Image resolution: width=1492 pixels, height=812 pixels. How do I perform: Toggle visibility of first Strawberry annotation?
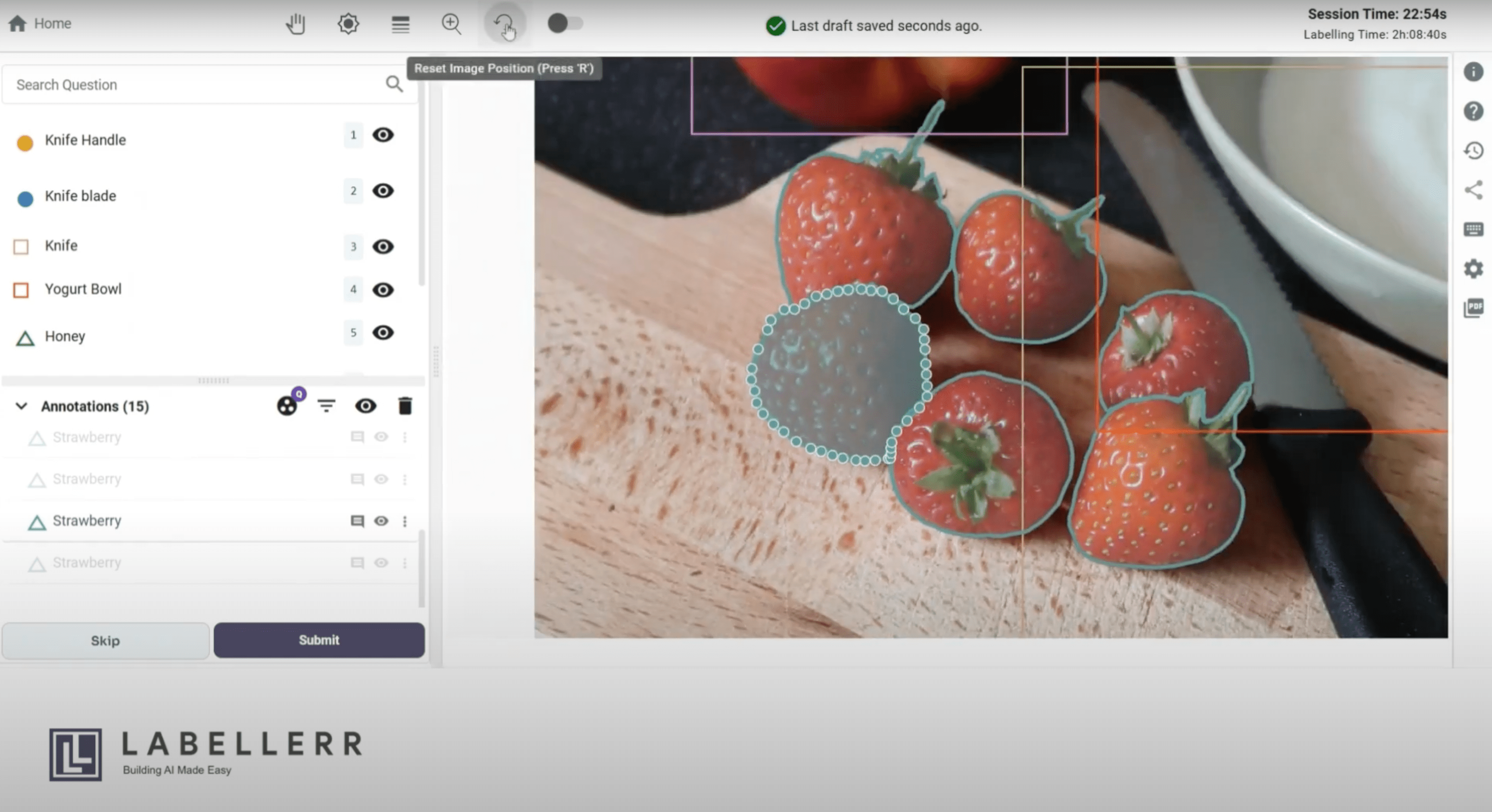(381, 437)
